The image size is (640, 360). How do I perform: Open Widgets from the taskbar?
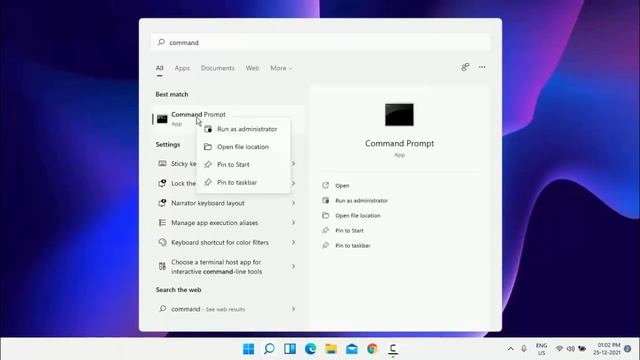tap(290, 349)
